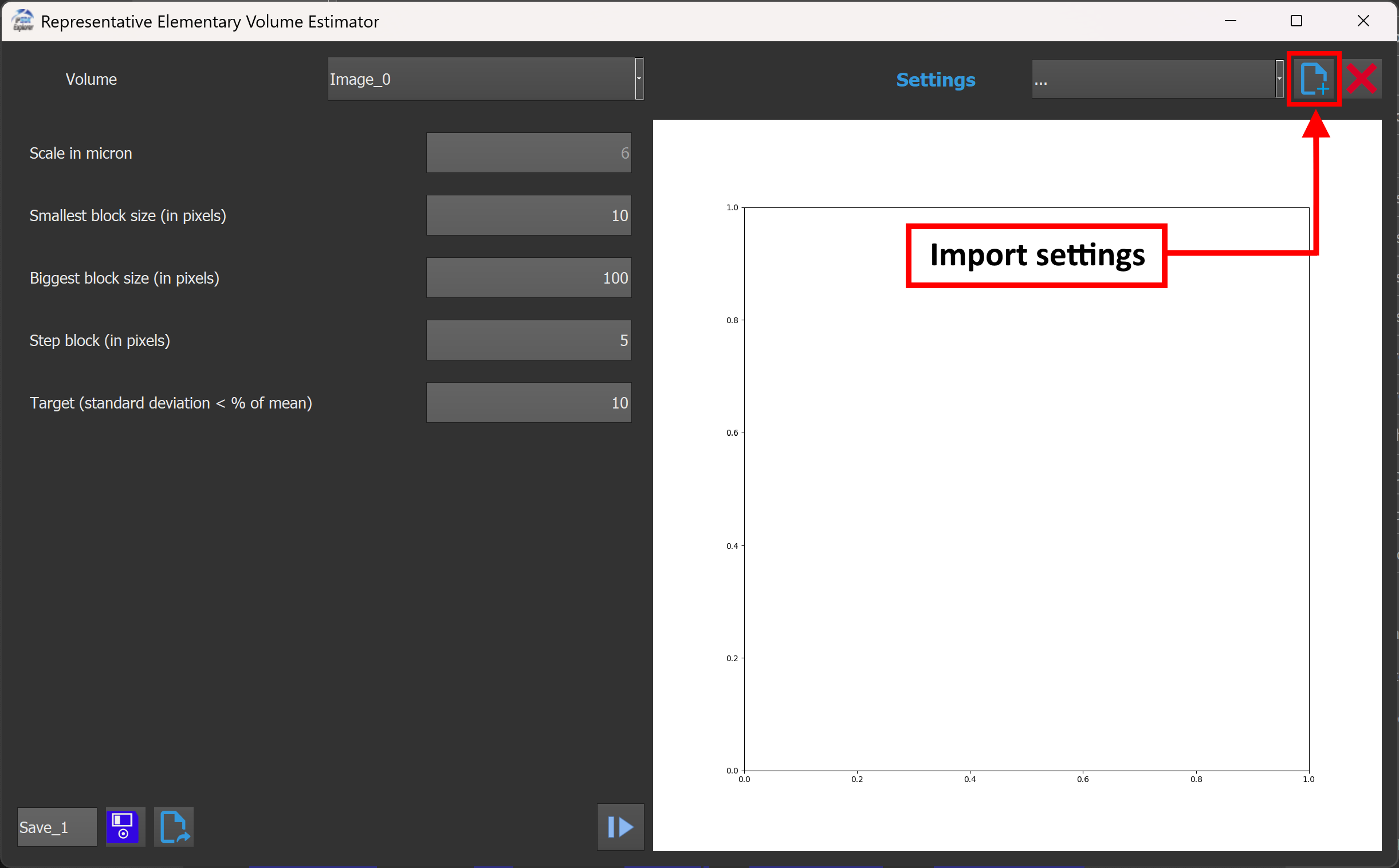The width and height of the screenshot is (1399, 868).
Task: Click the Scale in micron value field
Action: coord(528,152)
